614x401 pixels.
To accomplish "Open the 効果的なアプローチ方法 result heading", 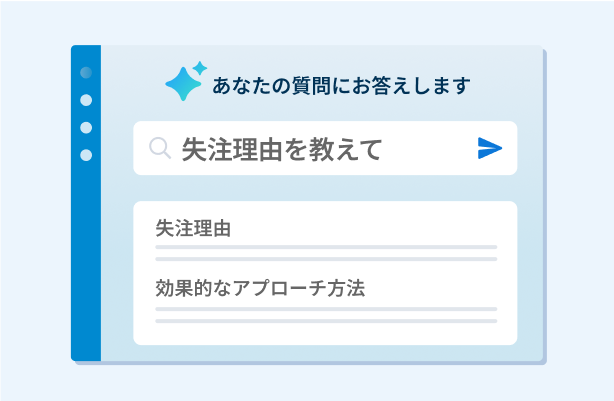I will [x=260, y=288].
